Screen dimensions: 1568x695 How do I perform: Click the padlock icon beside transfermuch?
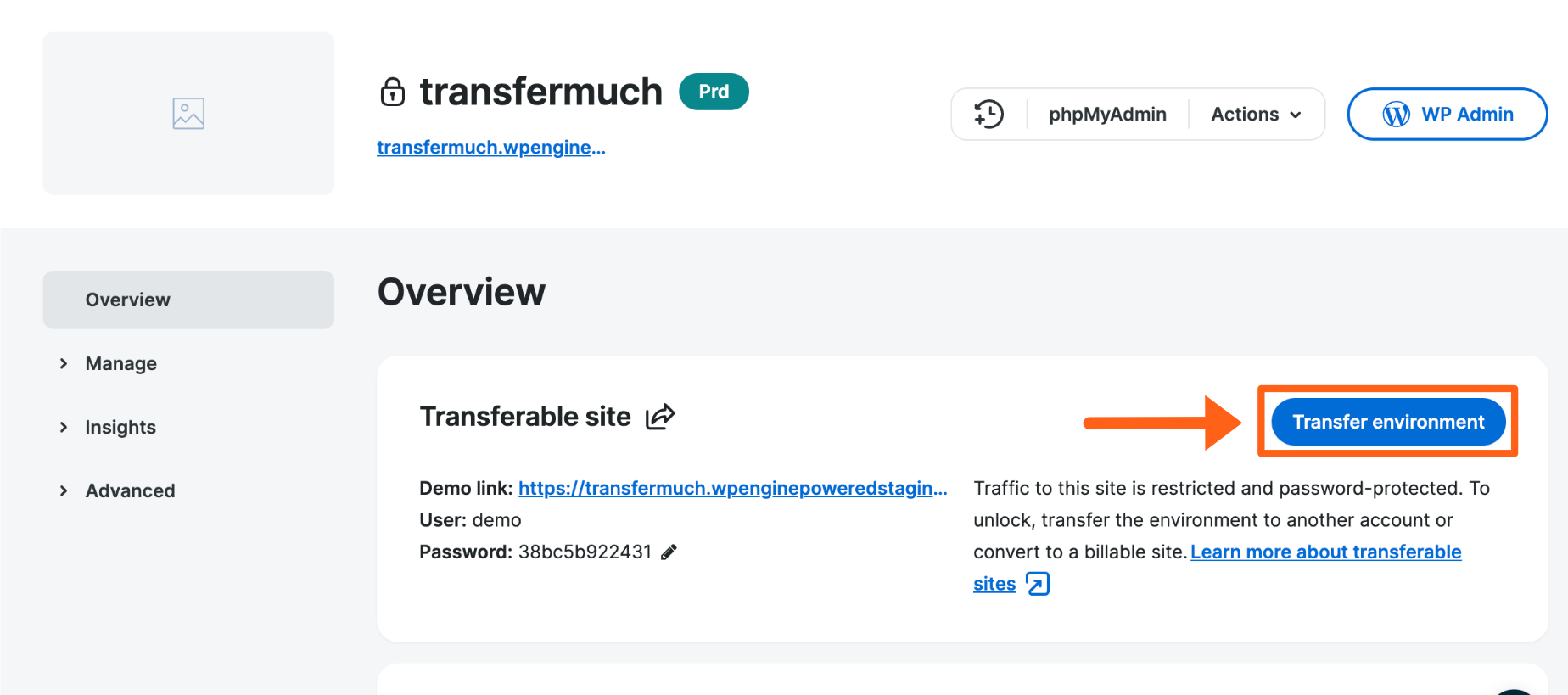[x=393, y=92]
